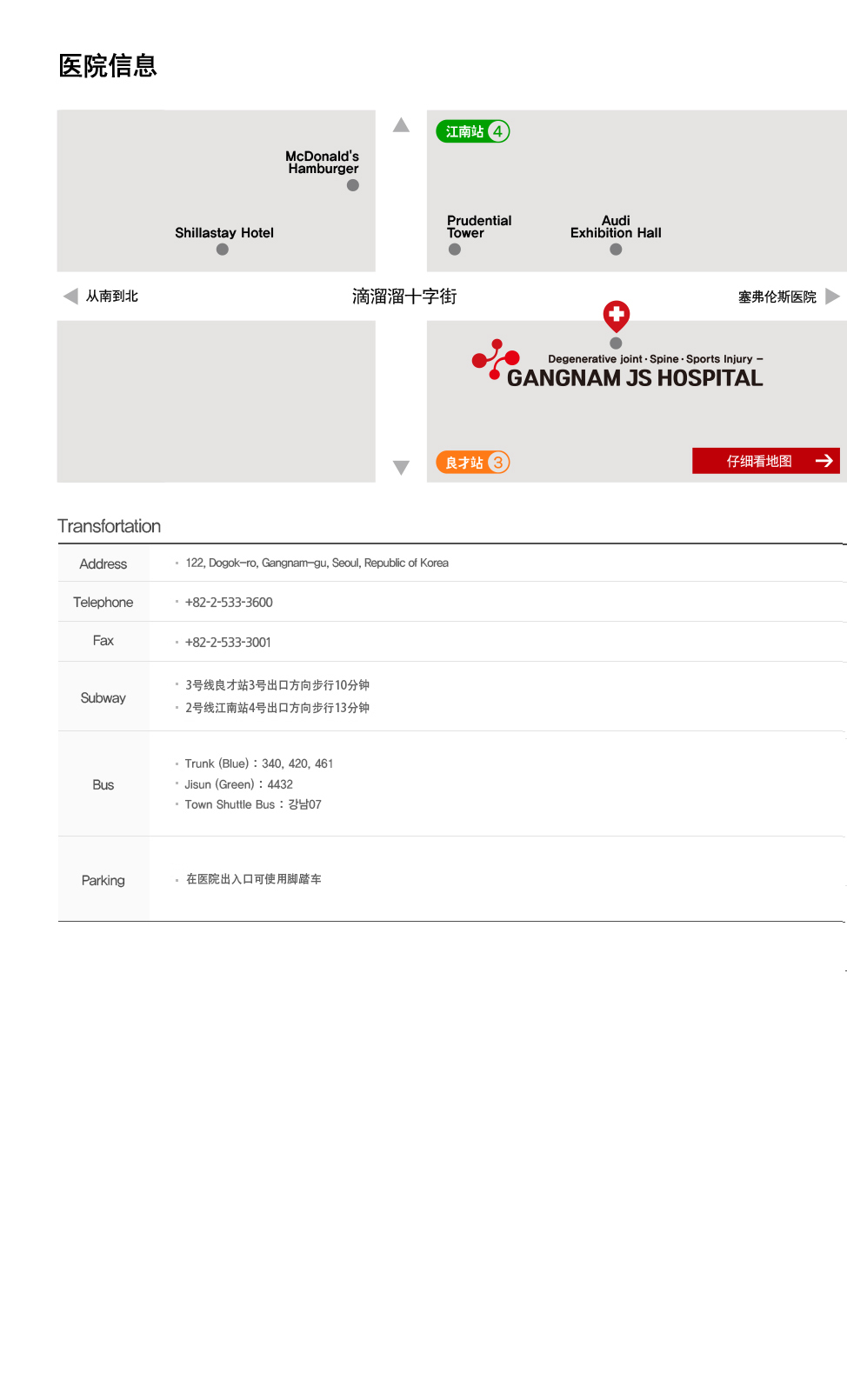Click the address 122, Dogok-ro text
Viewport: 847px width, 1400px height.
[x=317, y=563]
